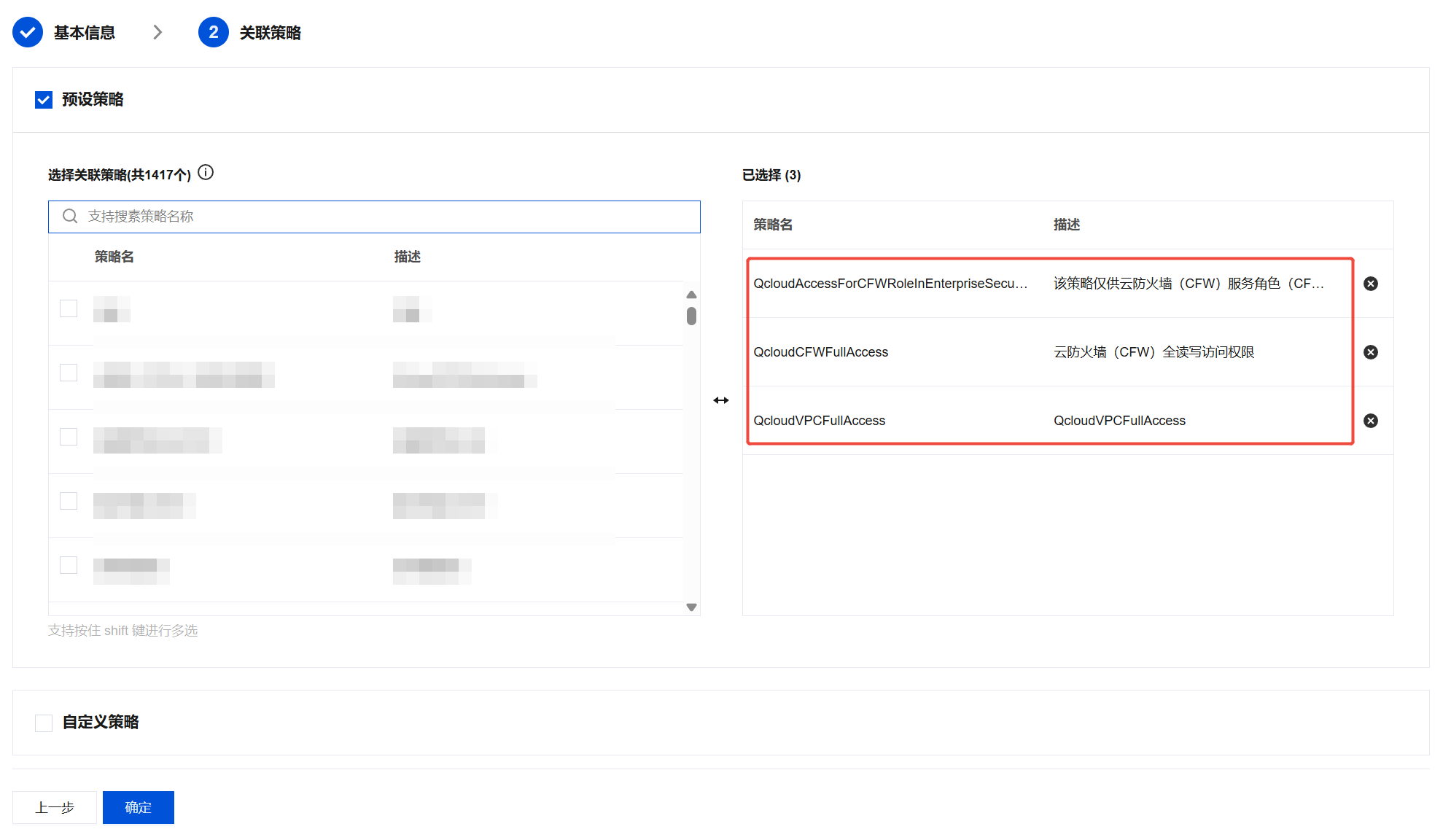Click the 云防火墙（CFW）全读写访问权限 description
Screen dimensions: 1451x840
(1154, 352)
